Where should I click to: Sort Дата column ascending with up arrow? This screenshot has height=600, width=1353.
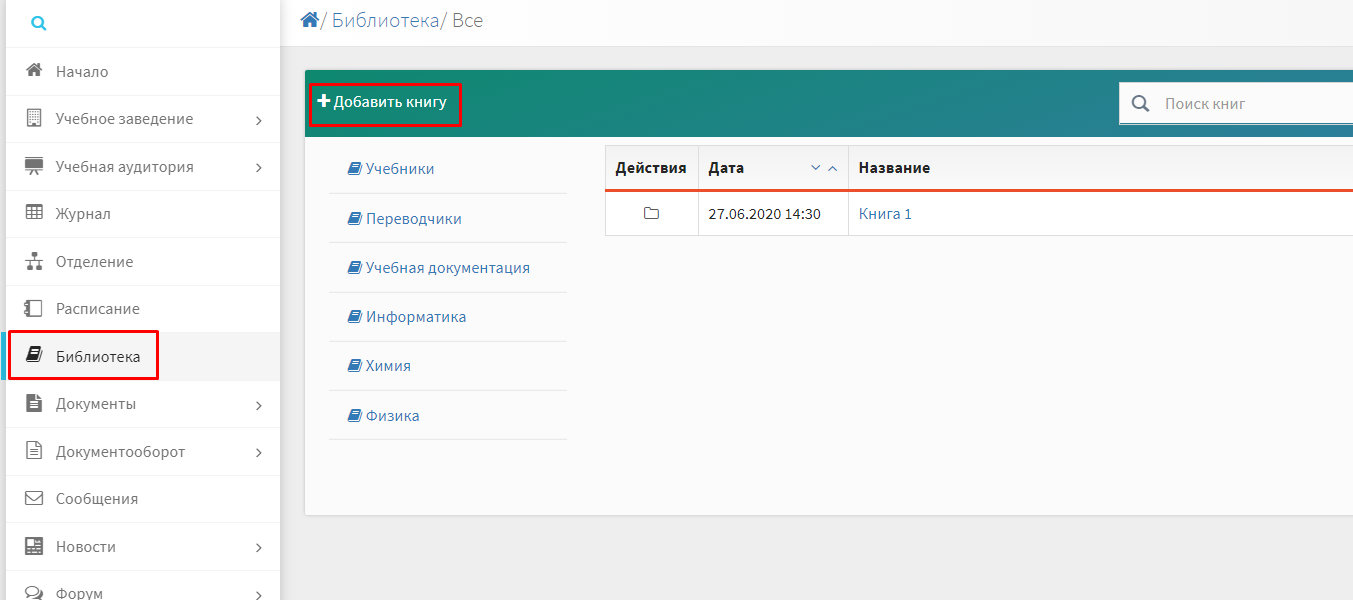pos(832,168)
